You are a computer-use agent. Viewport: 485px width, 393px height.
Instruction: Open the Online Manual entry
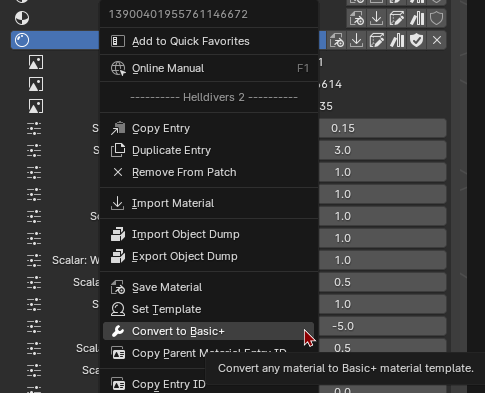tap(209, 68)
